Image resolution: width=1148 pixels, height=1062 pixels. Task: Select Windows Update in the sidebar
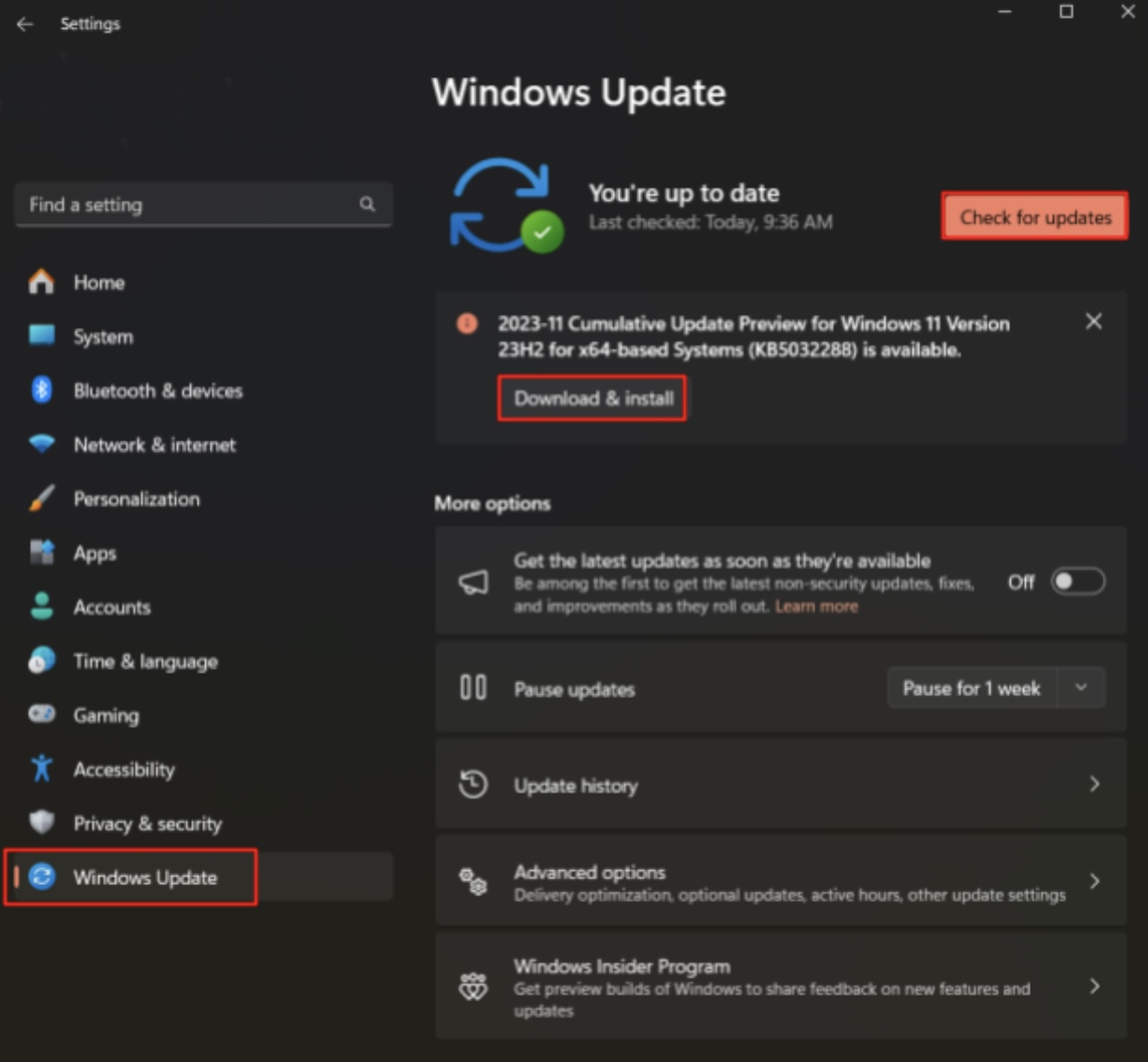click(144, 878)
